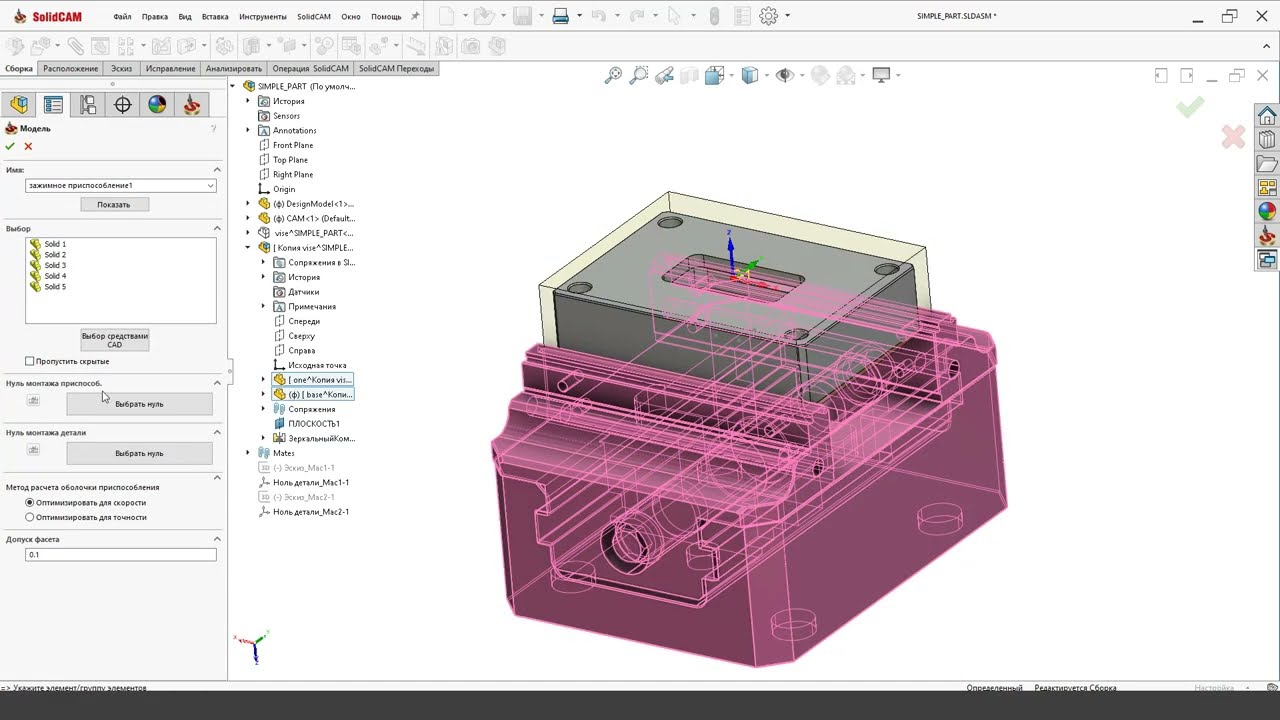The height and width of the screenshot is (720, 1280).
Task: Click the Допуск фасета 0.1 input field
Action: [120, 554]
